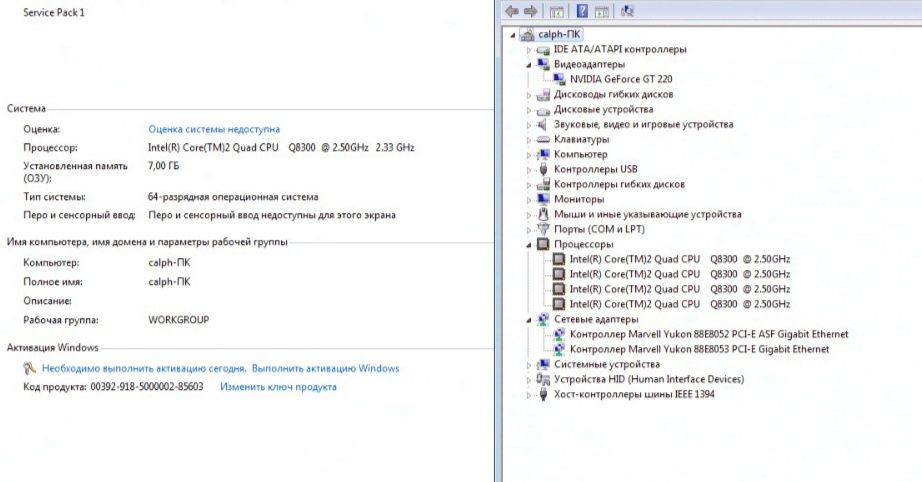Toggle the action pane toolbar icon
Screen dimensions: 922x482
click(x=602, y=11)
